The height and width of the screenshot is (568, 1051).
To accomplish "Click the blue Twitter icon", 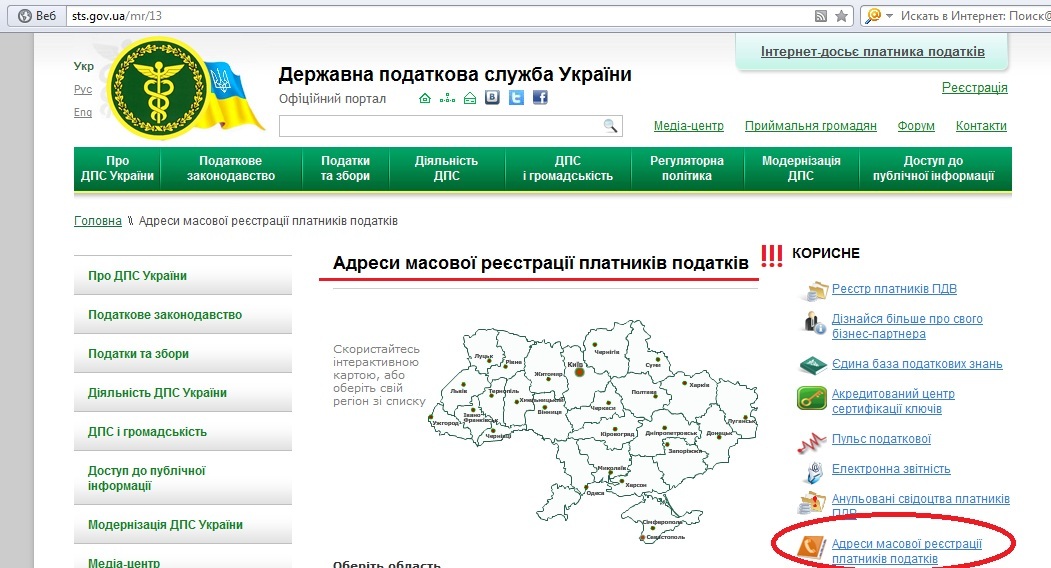I will [516, 98].
